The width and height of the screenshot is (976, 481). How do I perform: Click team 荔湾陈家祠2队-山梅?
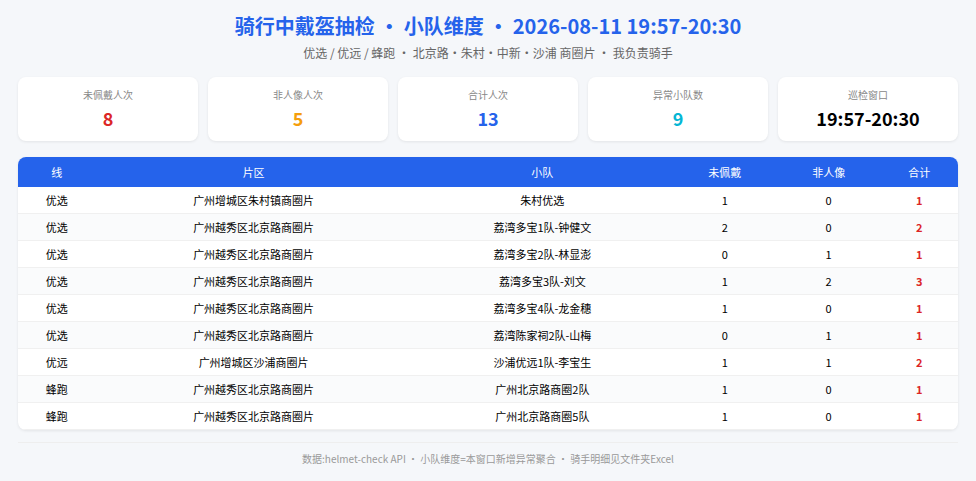[542, 336]
